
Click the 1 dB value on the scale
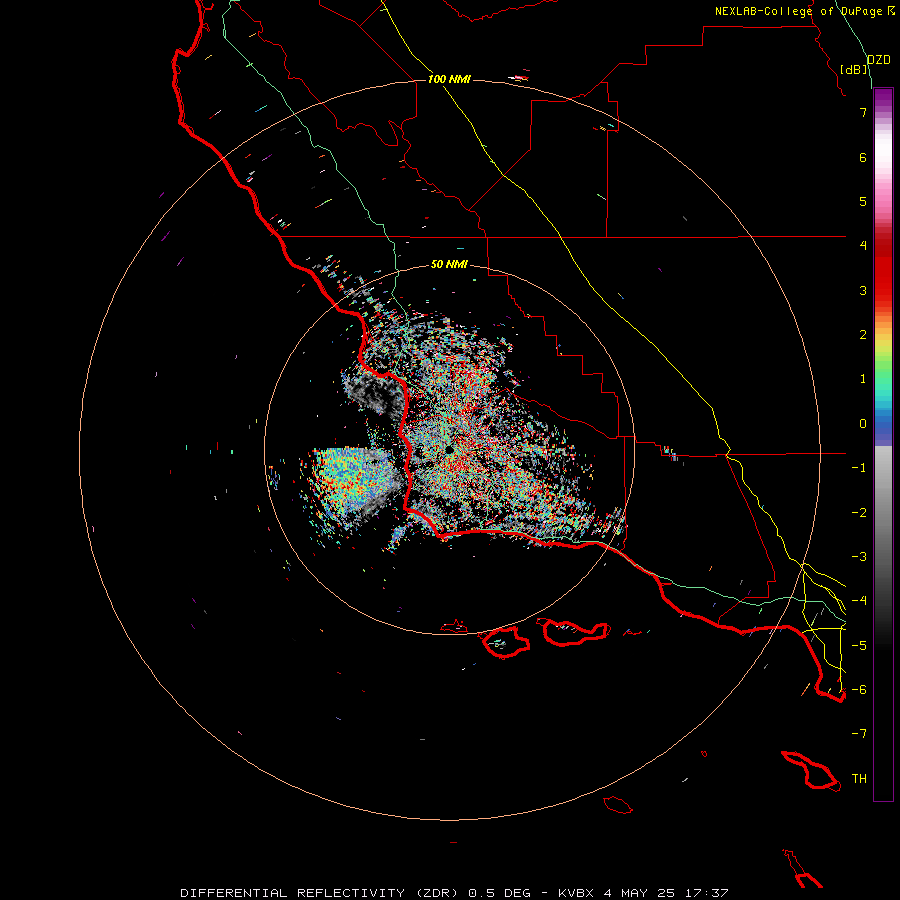(863, 379)
